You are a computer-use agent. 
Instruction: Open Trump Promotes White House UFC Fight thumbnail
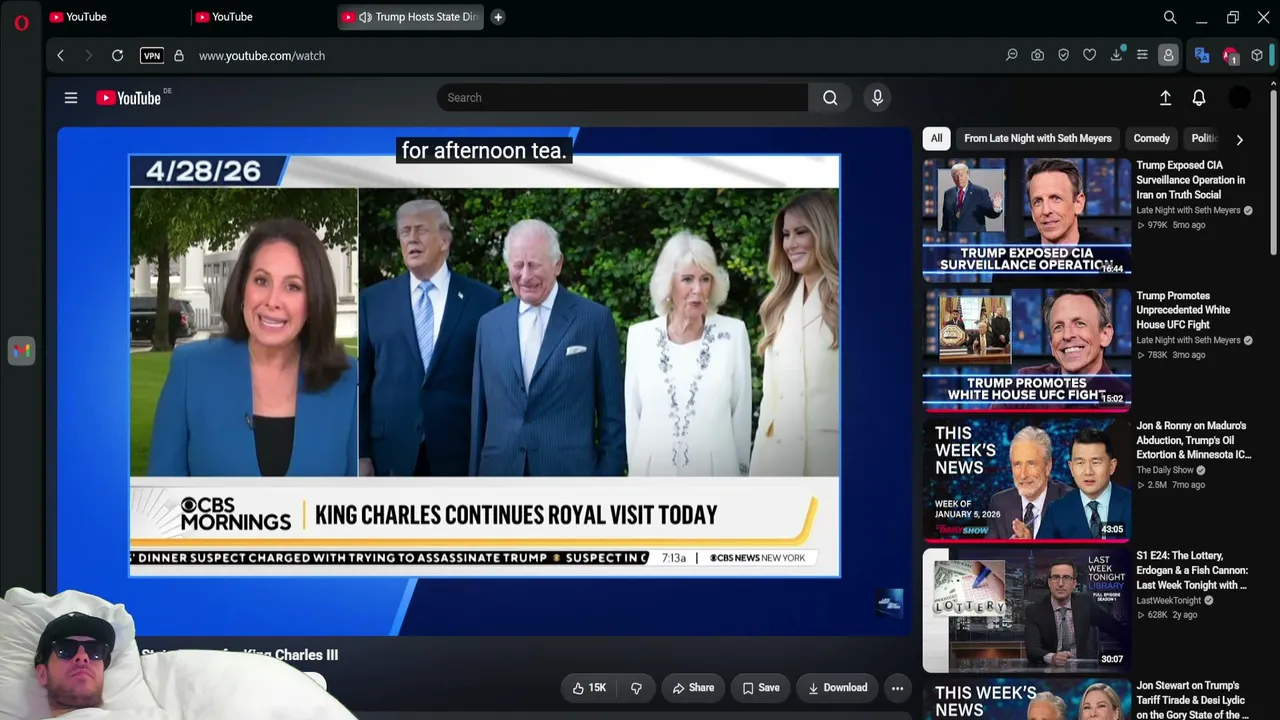1027,348
